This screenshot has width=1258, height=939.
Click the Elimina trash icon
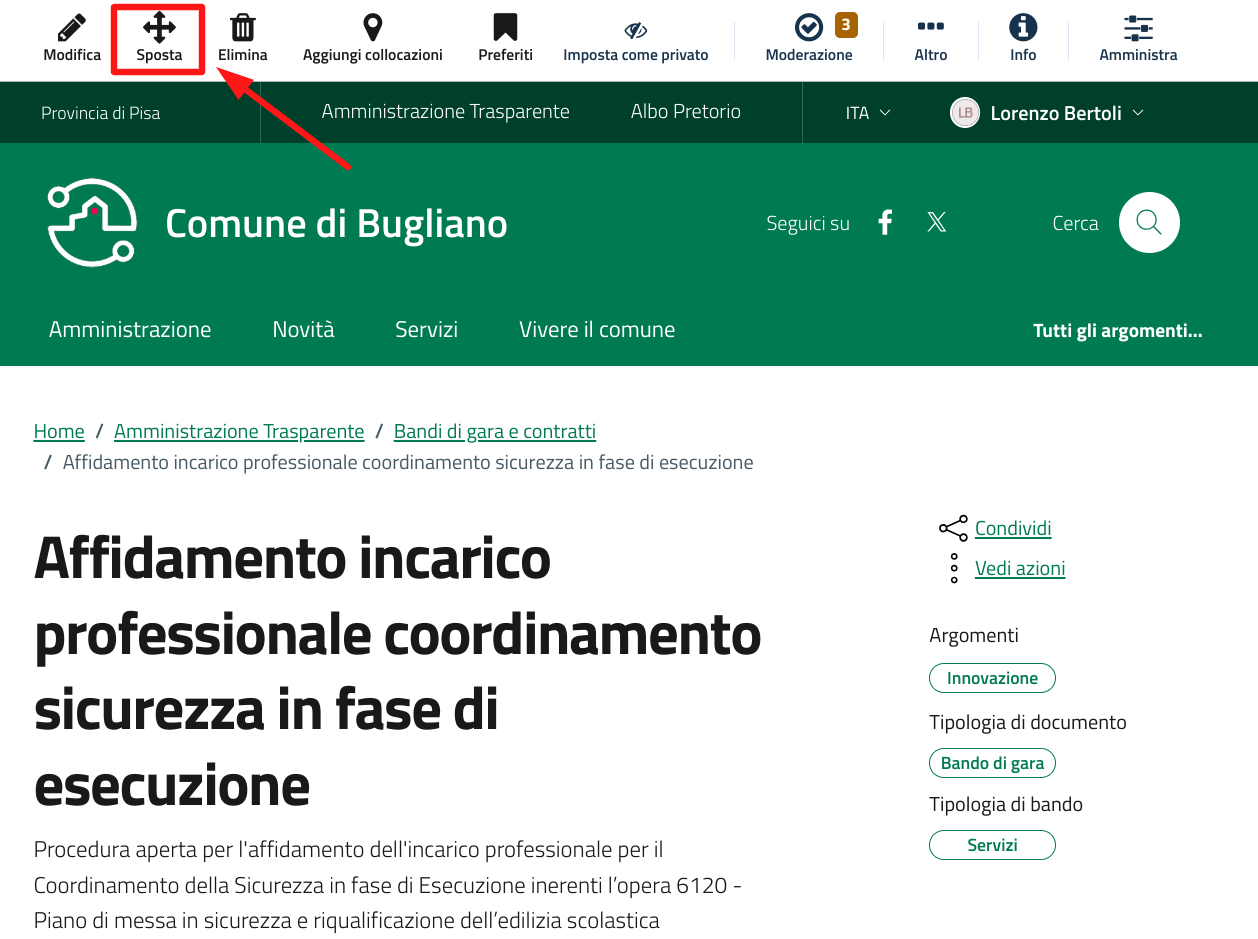coord(242,29)
